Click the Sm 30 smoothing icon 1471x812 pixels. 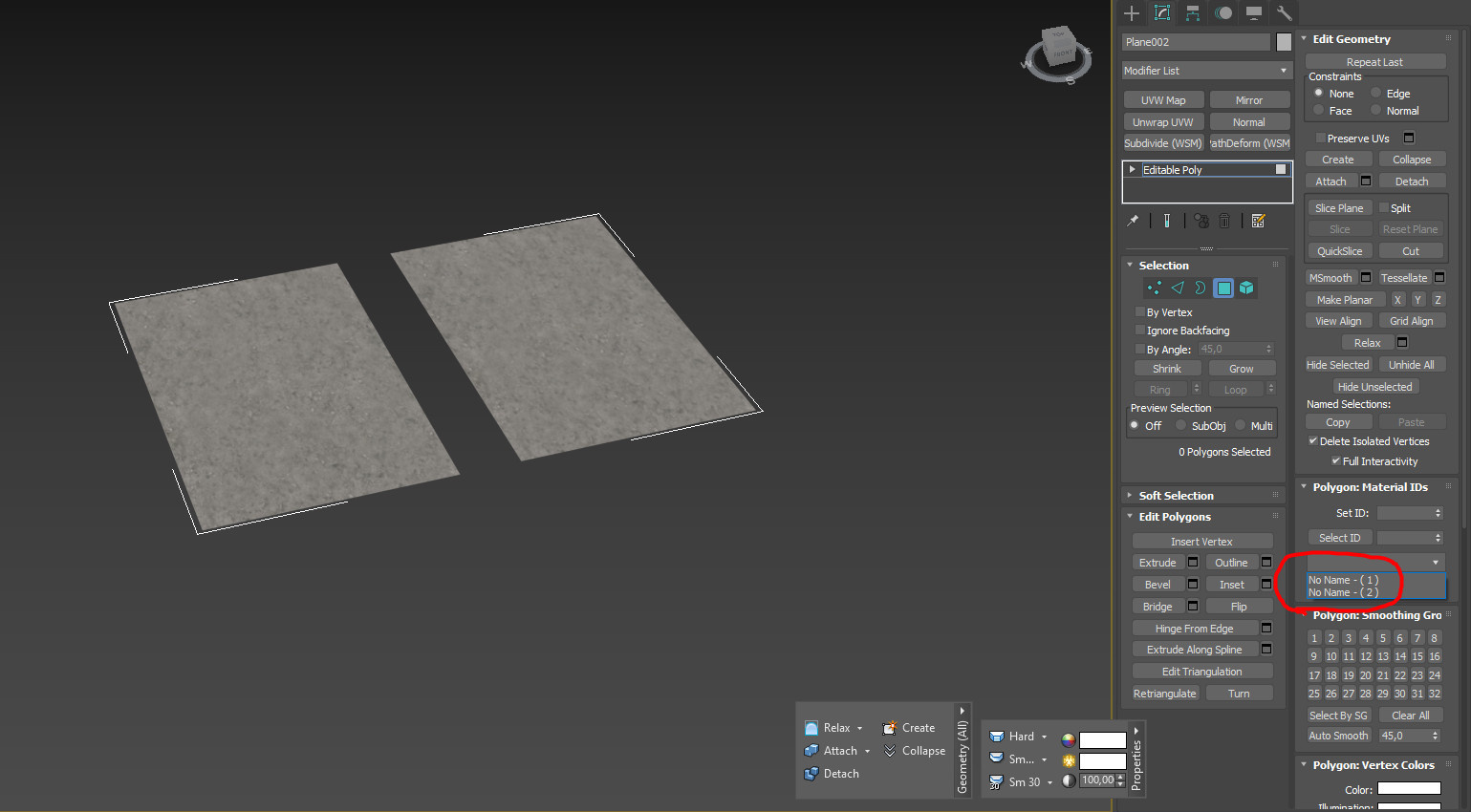coord(996,782)
